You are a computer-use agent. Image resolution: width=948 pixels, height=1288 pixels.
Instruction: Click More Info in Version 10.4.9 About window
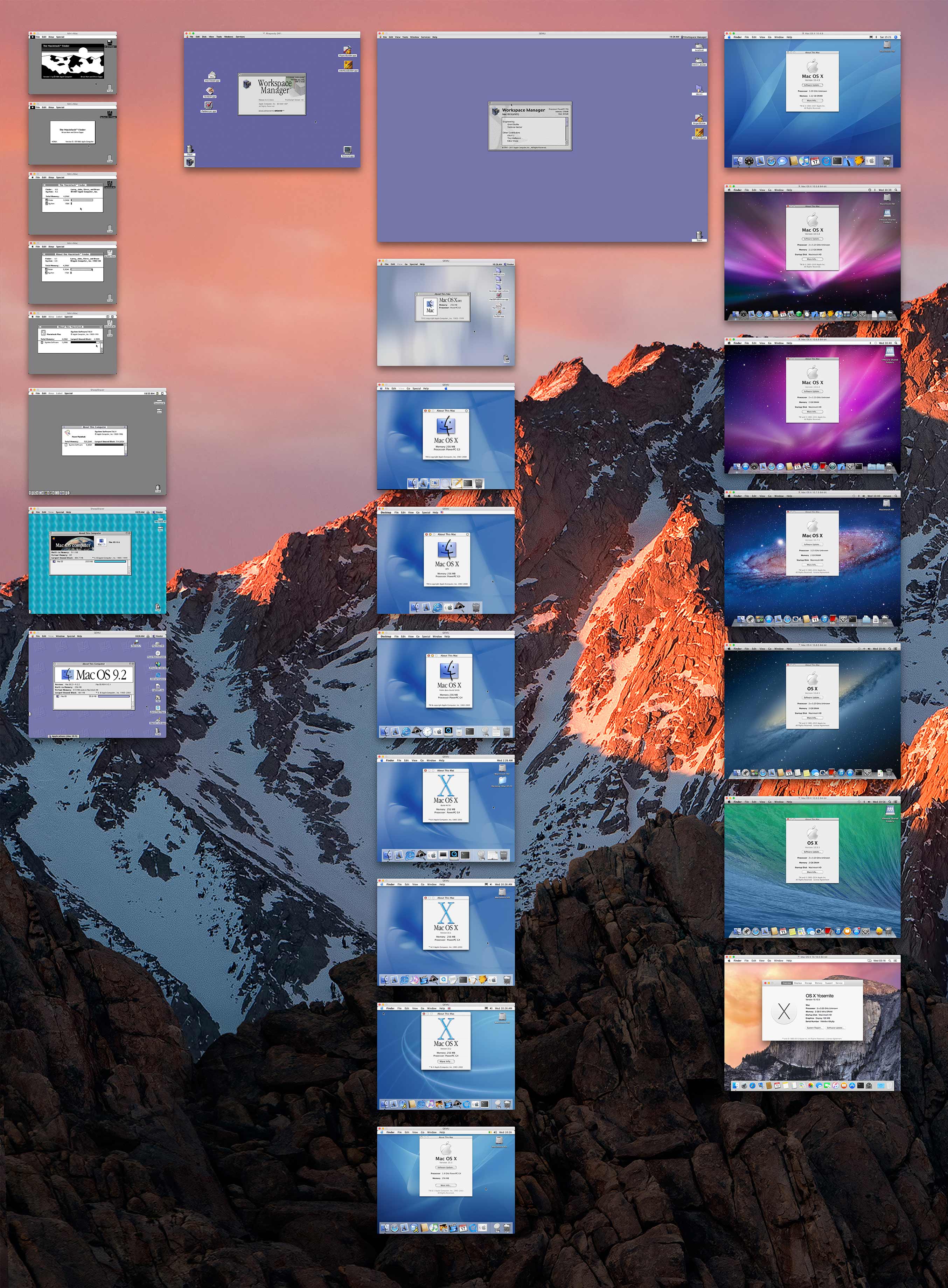[x=813, y=101]
